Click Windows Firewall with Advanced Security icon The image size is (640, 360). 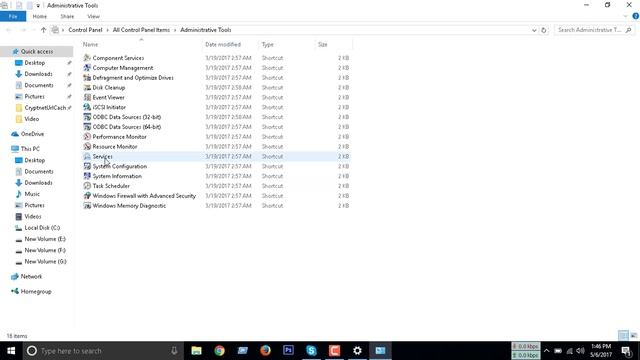[x=87, y=196]
